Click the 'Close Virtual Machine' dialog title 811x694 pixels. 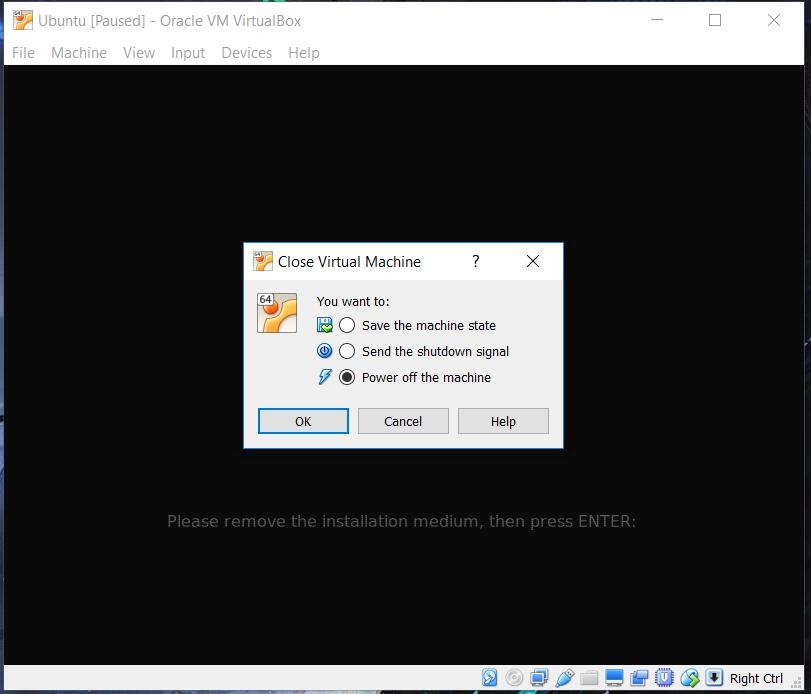point(349,262)
